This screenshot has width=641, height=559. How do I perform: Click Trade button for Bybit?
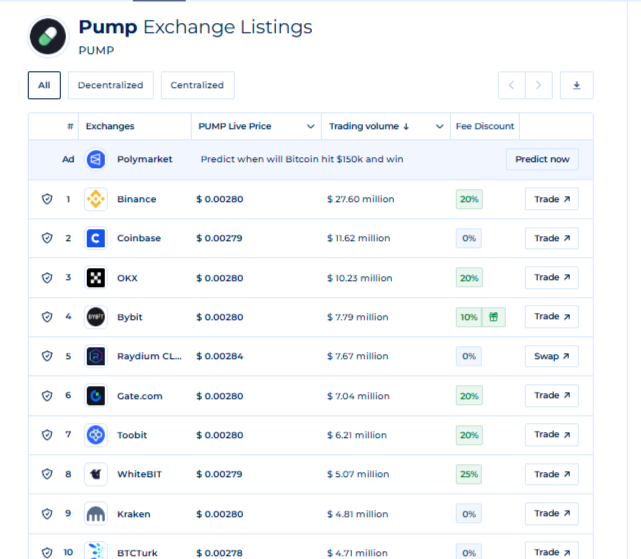pyautogui.click(x=552, y=317)
